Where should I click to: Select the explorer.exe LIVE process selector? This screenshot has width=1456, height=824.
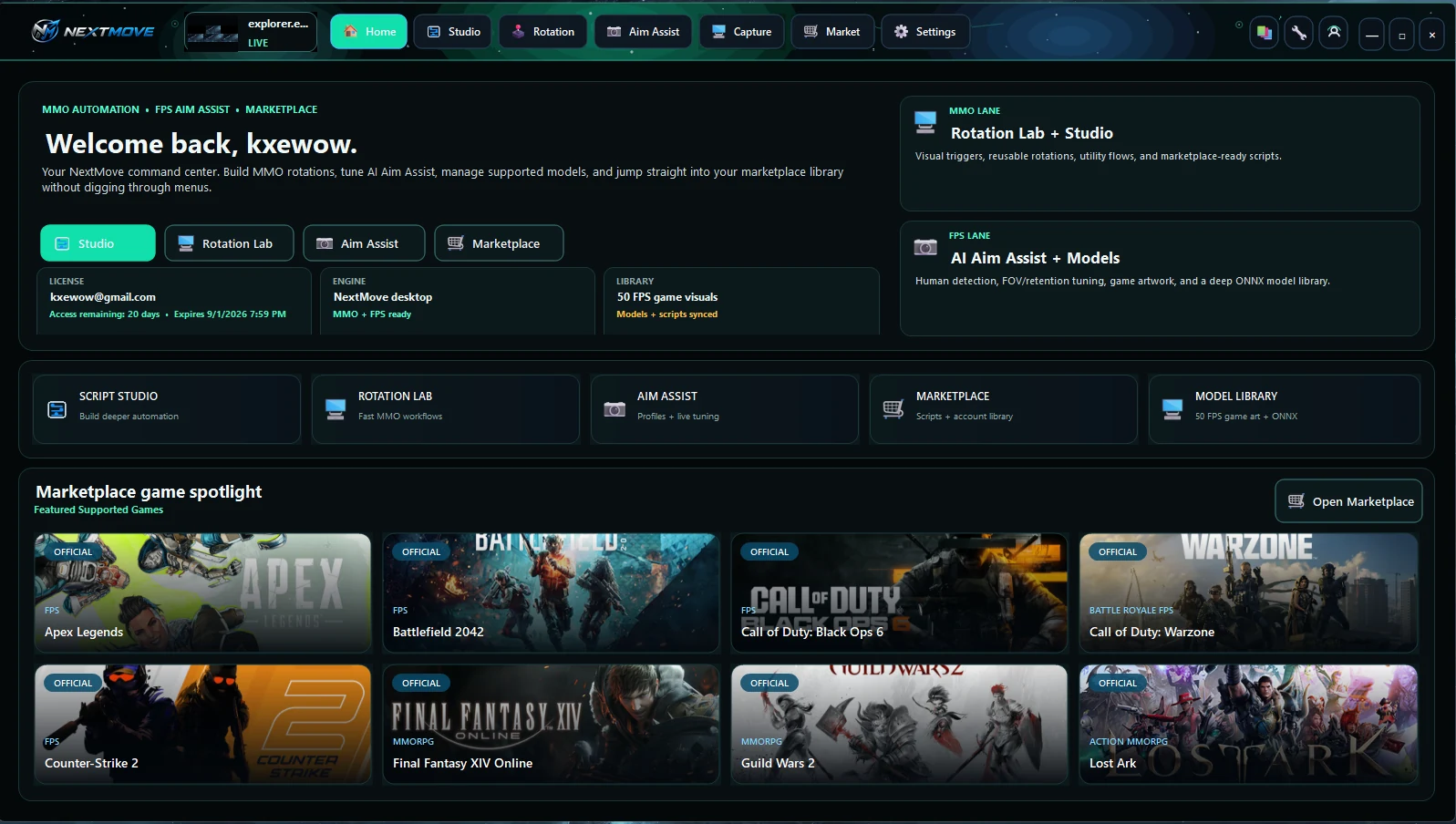coord(251,32)
